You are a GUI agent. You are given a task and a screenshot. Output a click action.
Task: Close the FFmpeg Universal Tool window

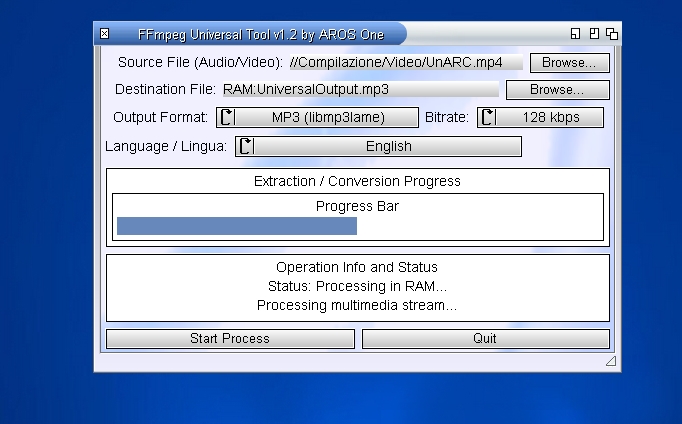104,33
